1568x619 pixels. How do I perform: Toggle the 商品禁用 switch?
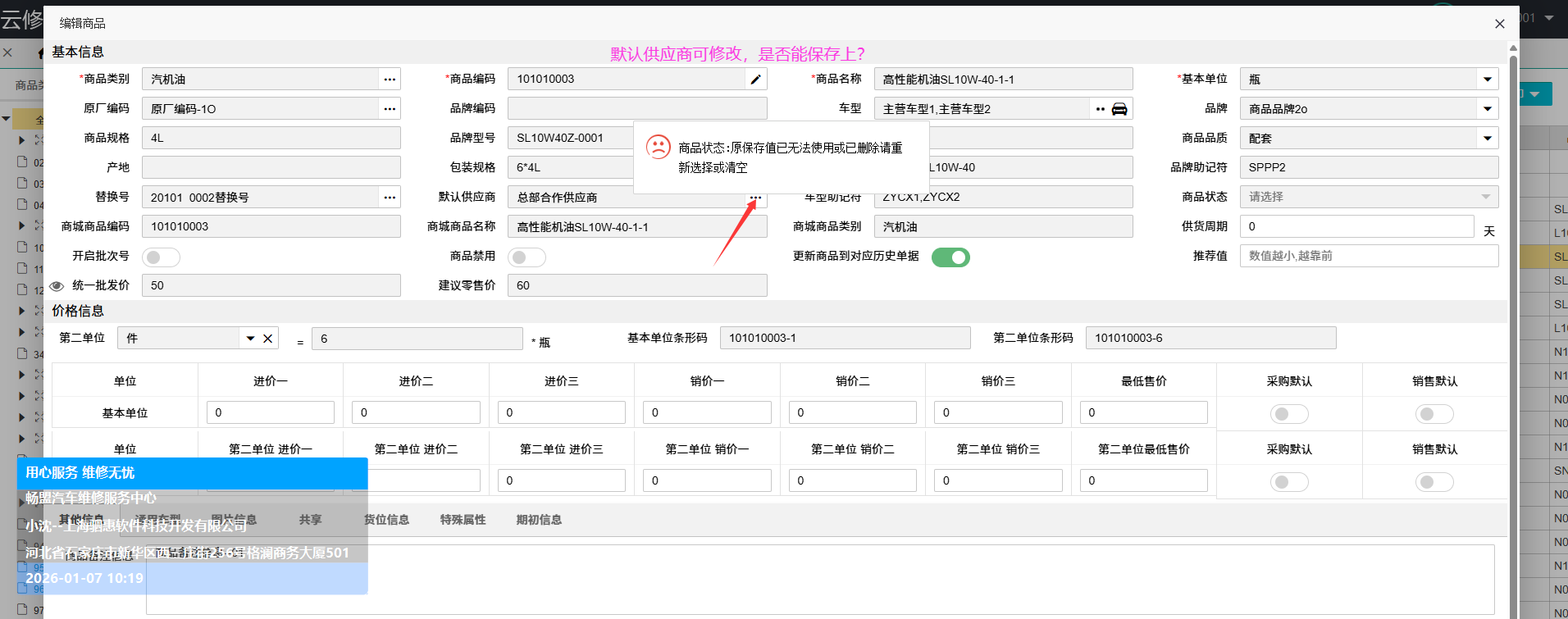point(526,257)
